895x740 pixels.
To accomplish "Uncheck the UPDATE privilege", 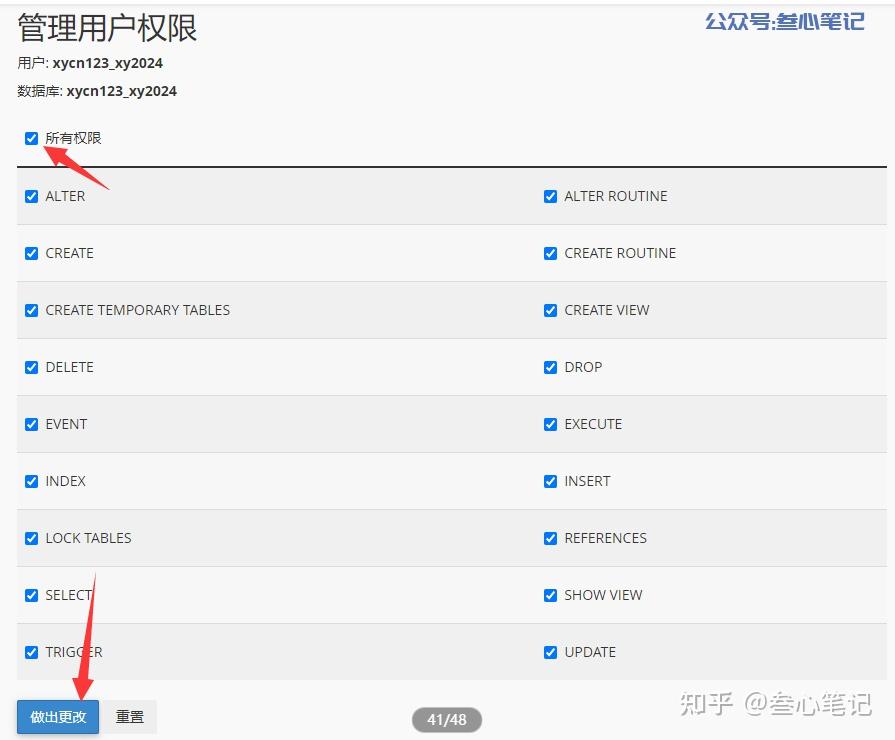I will tap(550, 652).
